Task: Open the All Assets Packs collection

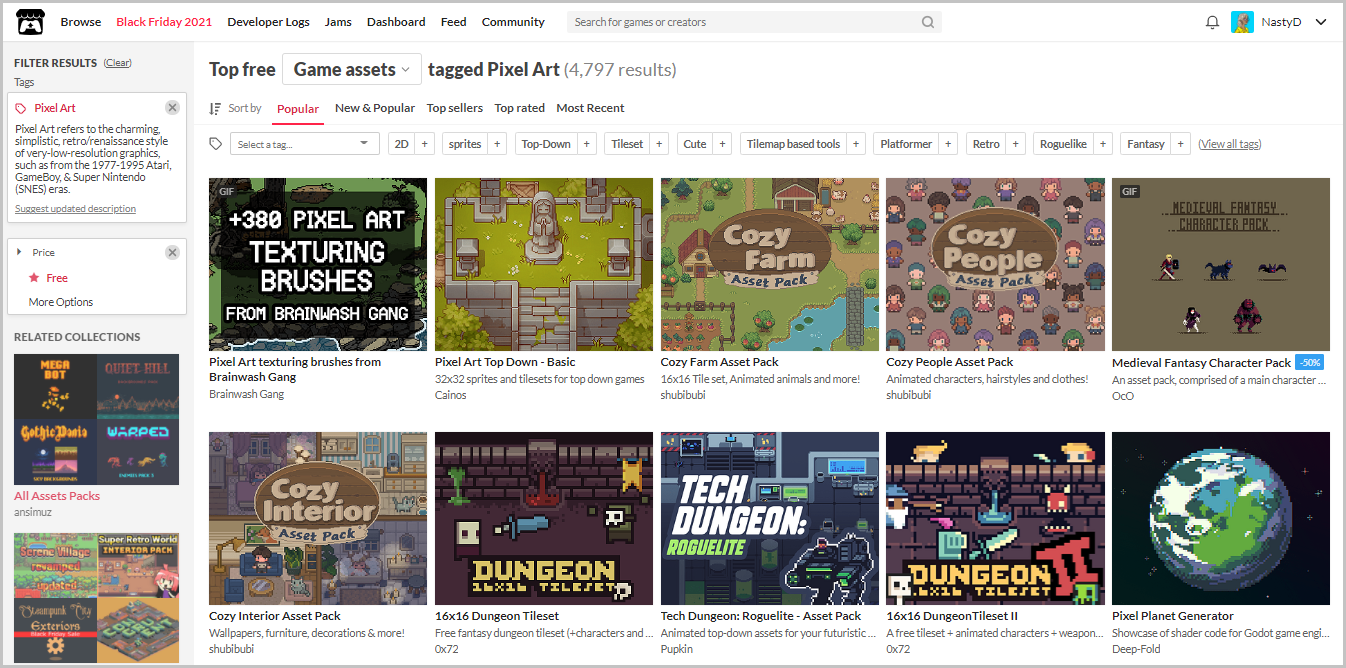Action: 57,496
